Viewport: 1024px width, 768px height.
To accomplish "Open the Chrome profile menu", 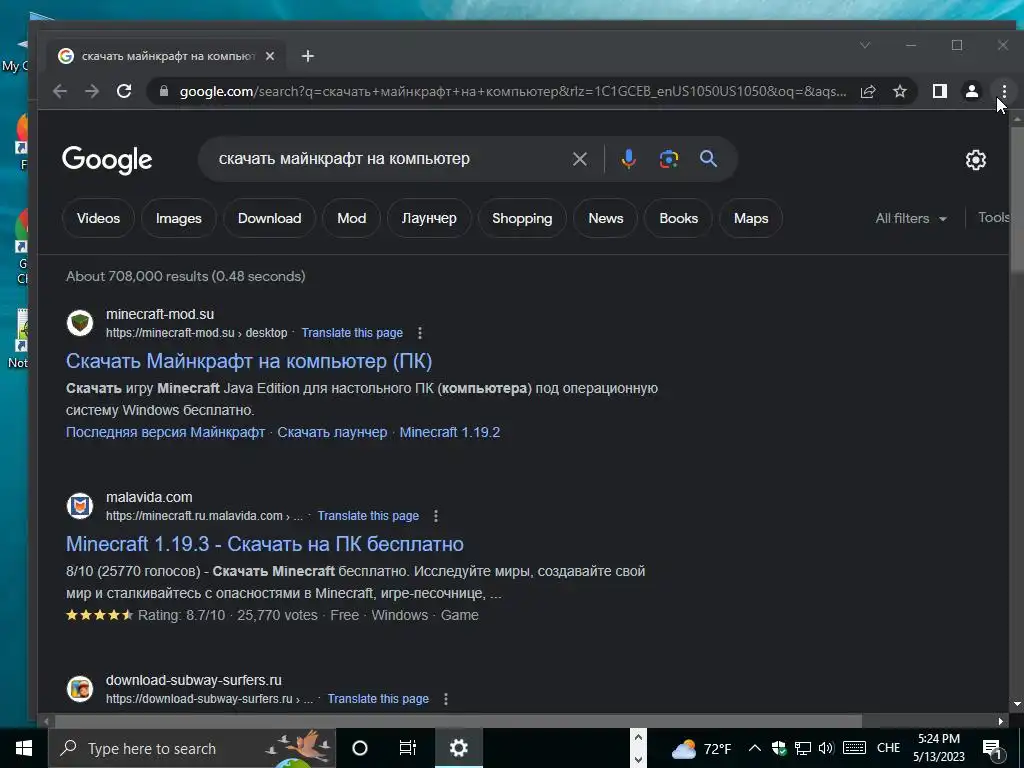I will coord(972,91).
